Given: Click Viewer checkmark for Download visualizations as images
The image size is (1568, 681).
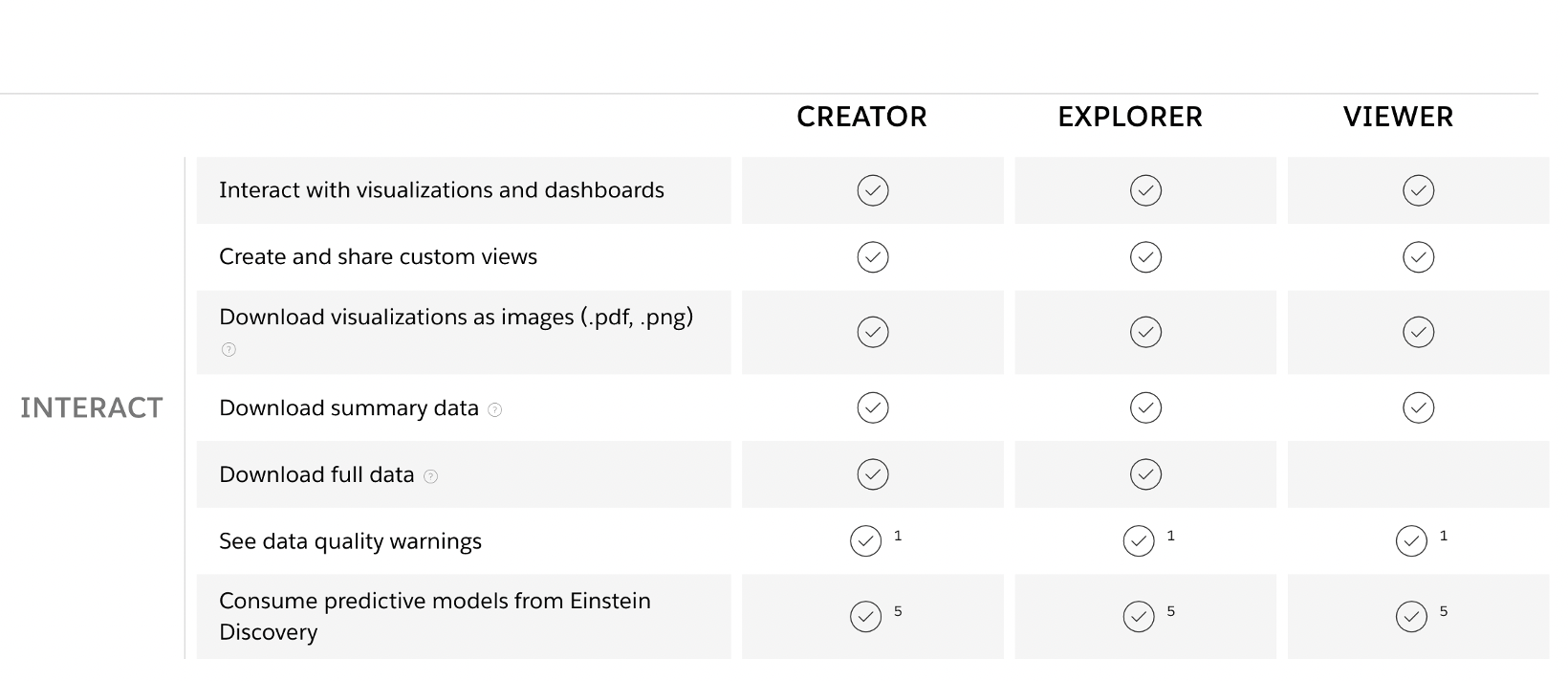Looking at the screenshot, I should pos(1418,332).
